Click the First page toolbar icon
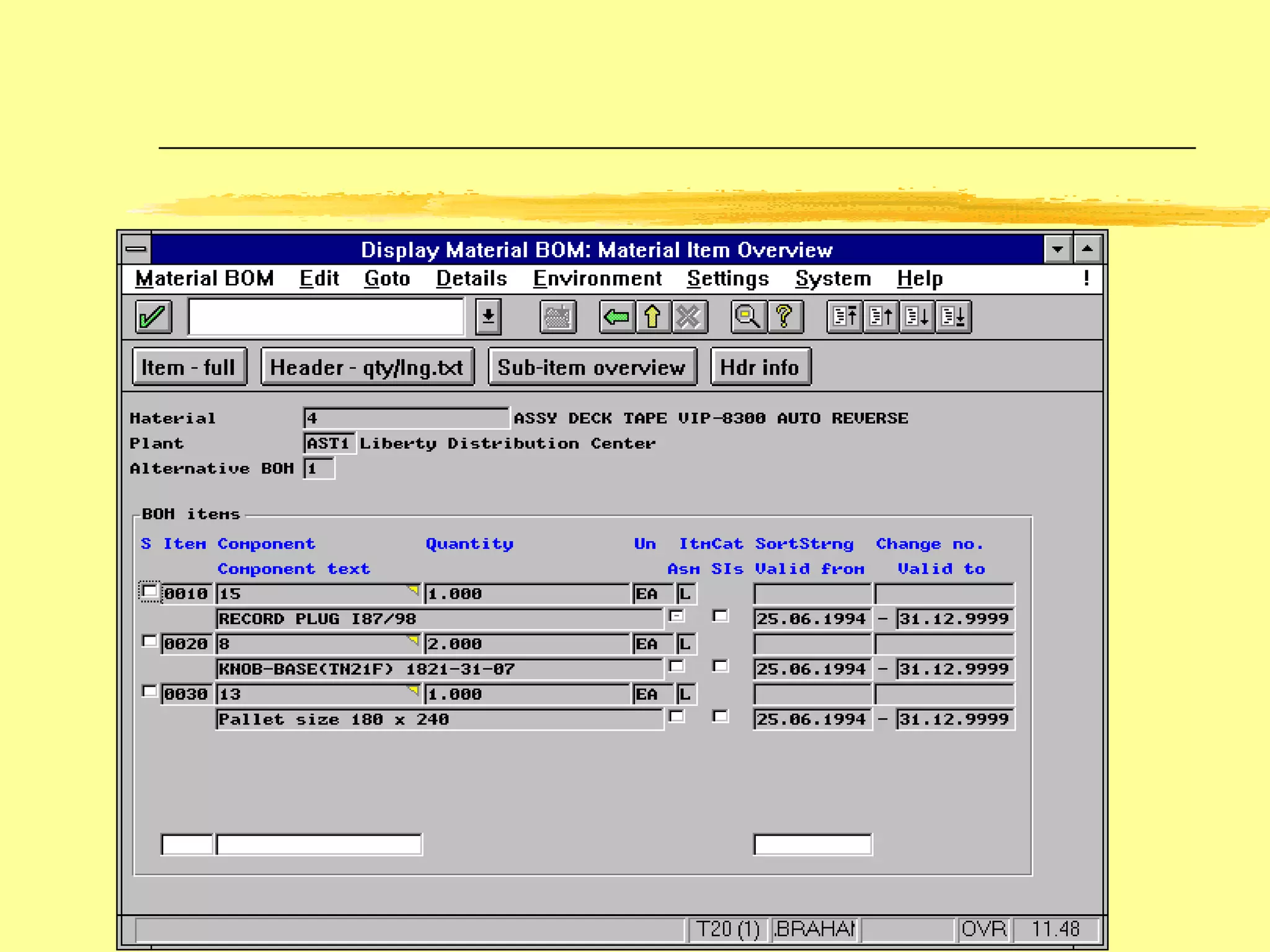Image resolution: width=1270 pixels, height=952 pixels. [844, 317]
